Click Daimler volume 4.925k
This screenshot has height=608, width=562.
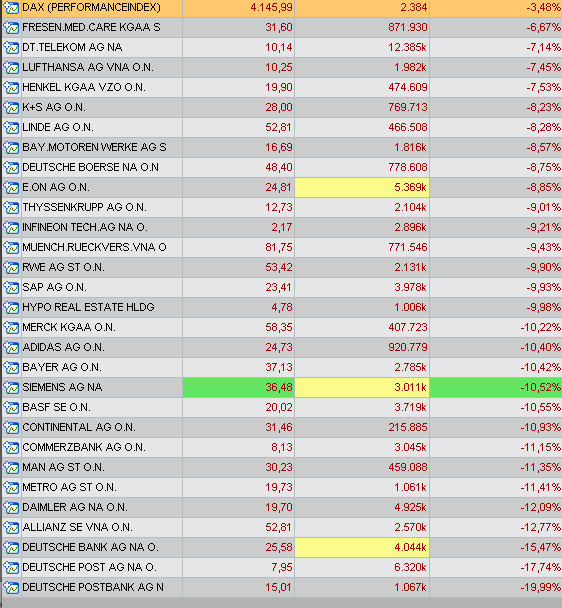[410, 507]
